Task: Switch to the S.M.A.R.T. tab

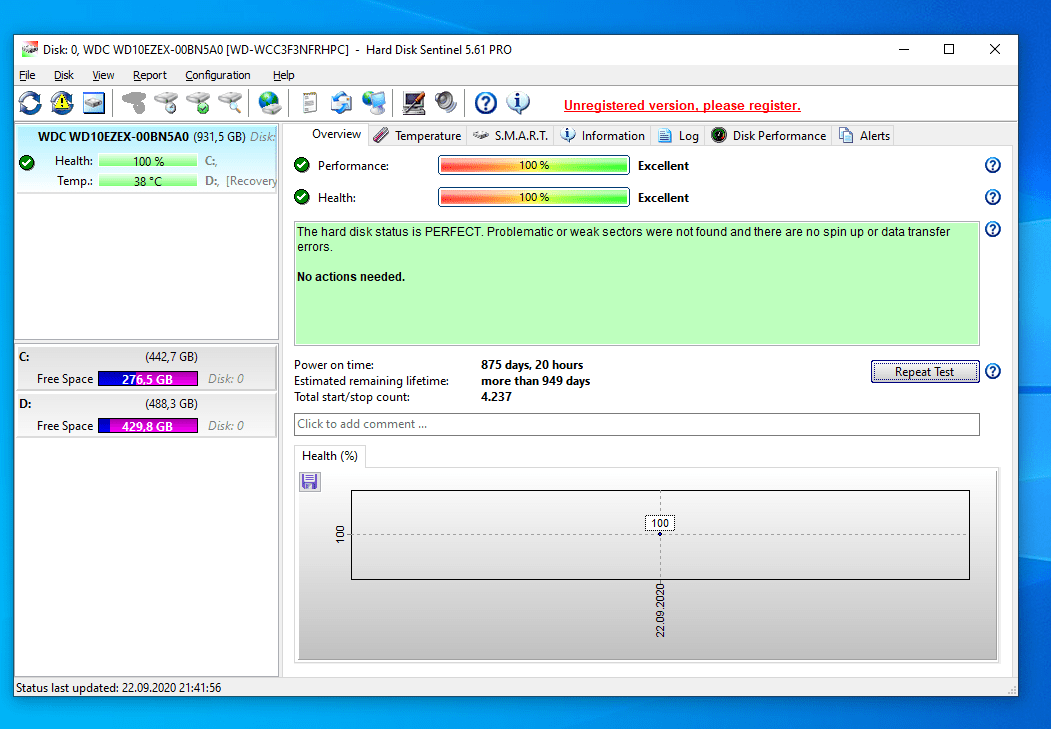Action: pos(510,135)
